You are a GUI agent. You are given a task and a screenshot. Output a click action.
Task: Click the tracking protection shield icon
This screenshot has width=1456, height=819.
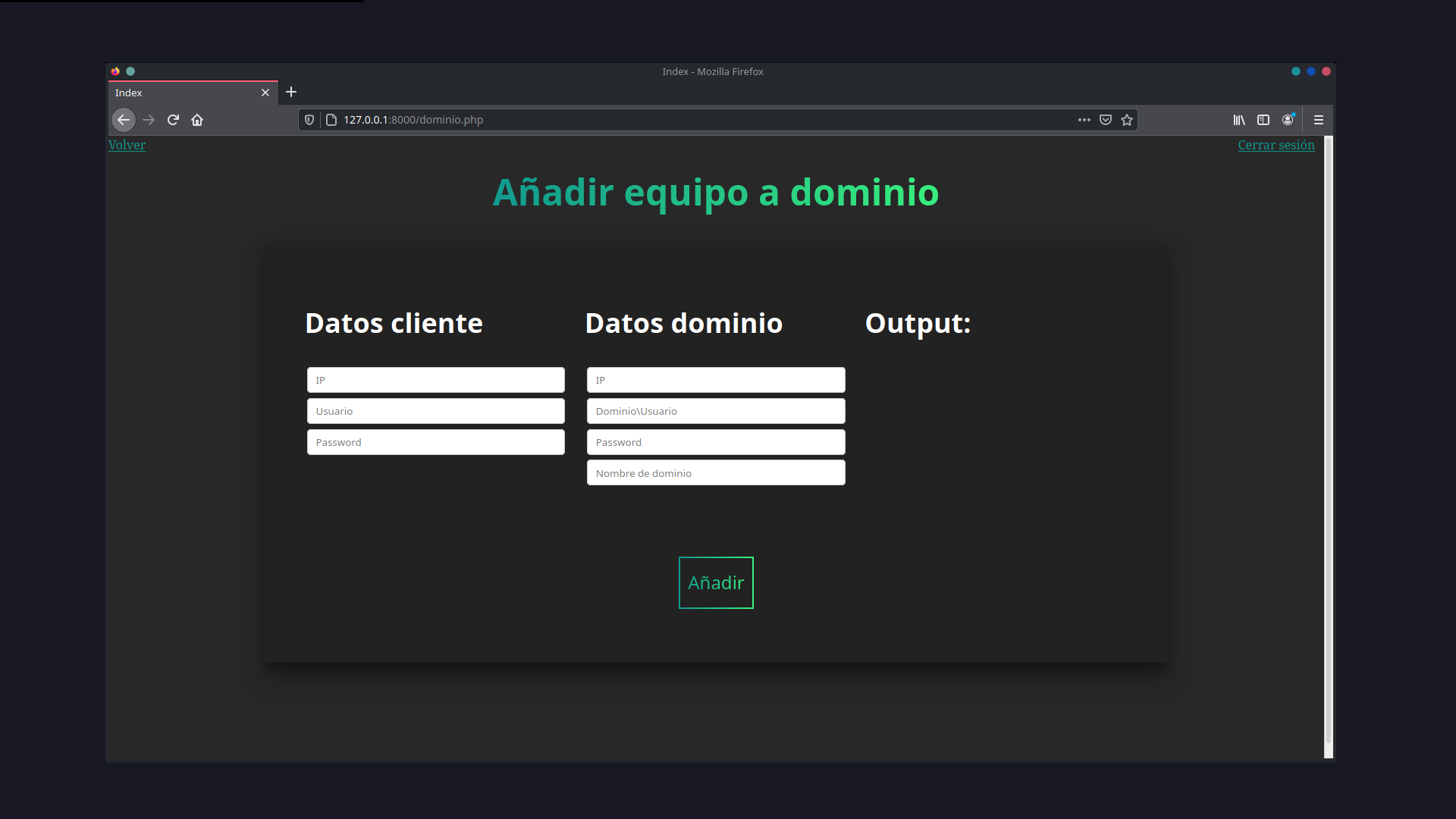(x=309, y=120)
